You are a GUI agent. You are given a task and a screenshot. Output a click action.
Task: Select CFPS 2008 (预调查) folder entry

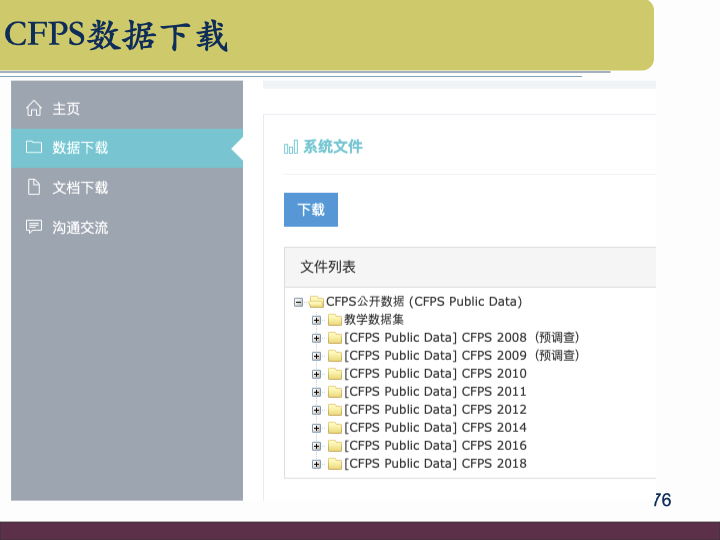[461, 338]
